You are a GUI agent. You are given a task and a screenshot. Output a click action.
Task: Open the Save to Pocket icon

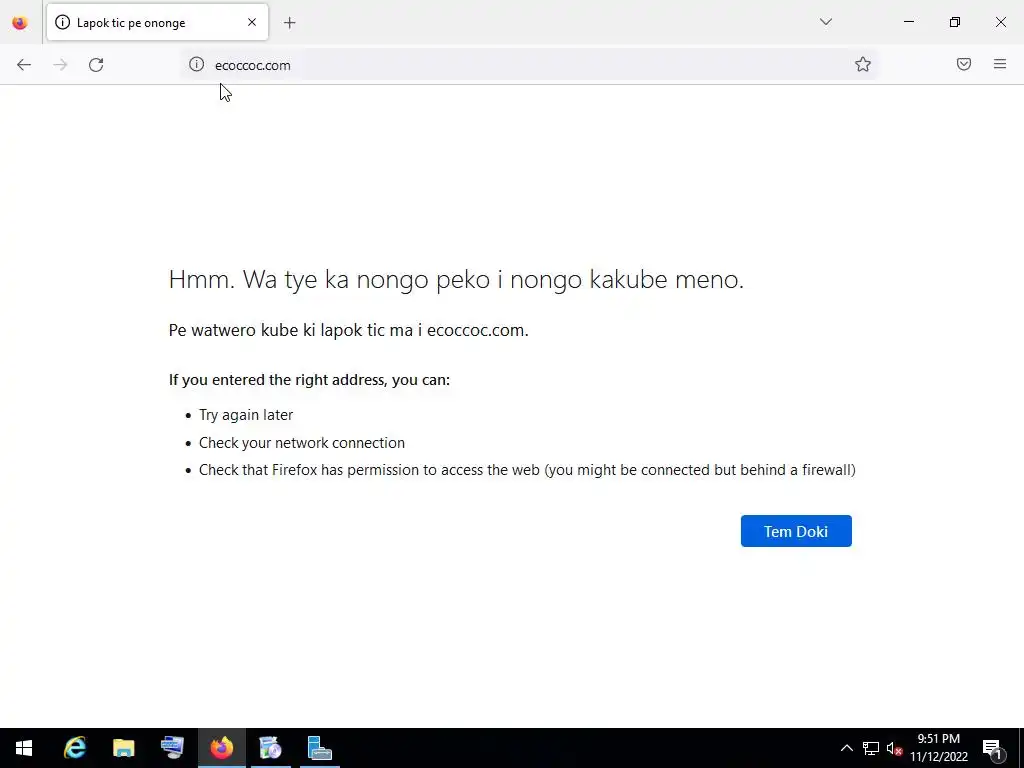[964, 64]
